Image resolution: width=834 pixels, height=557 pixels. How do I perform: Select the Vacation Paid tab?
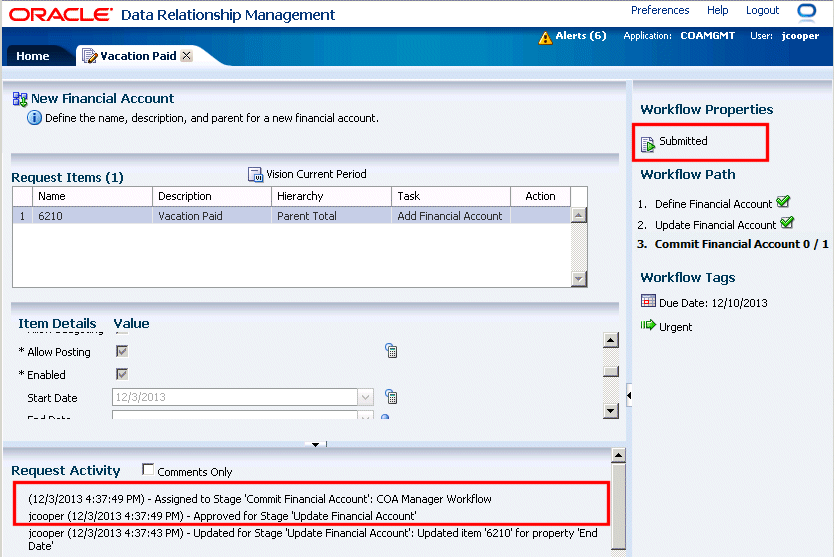(x=138, y=56)
